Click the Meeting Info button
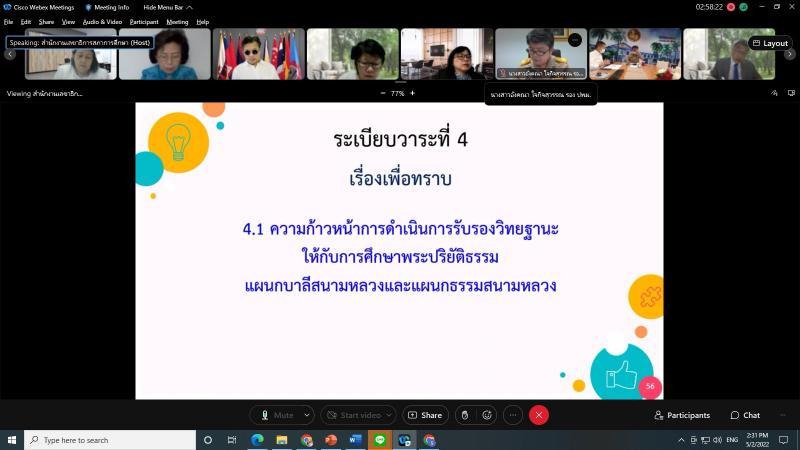 tap(107, 7)
